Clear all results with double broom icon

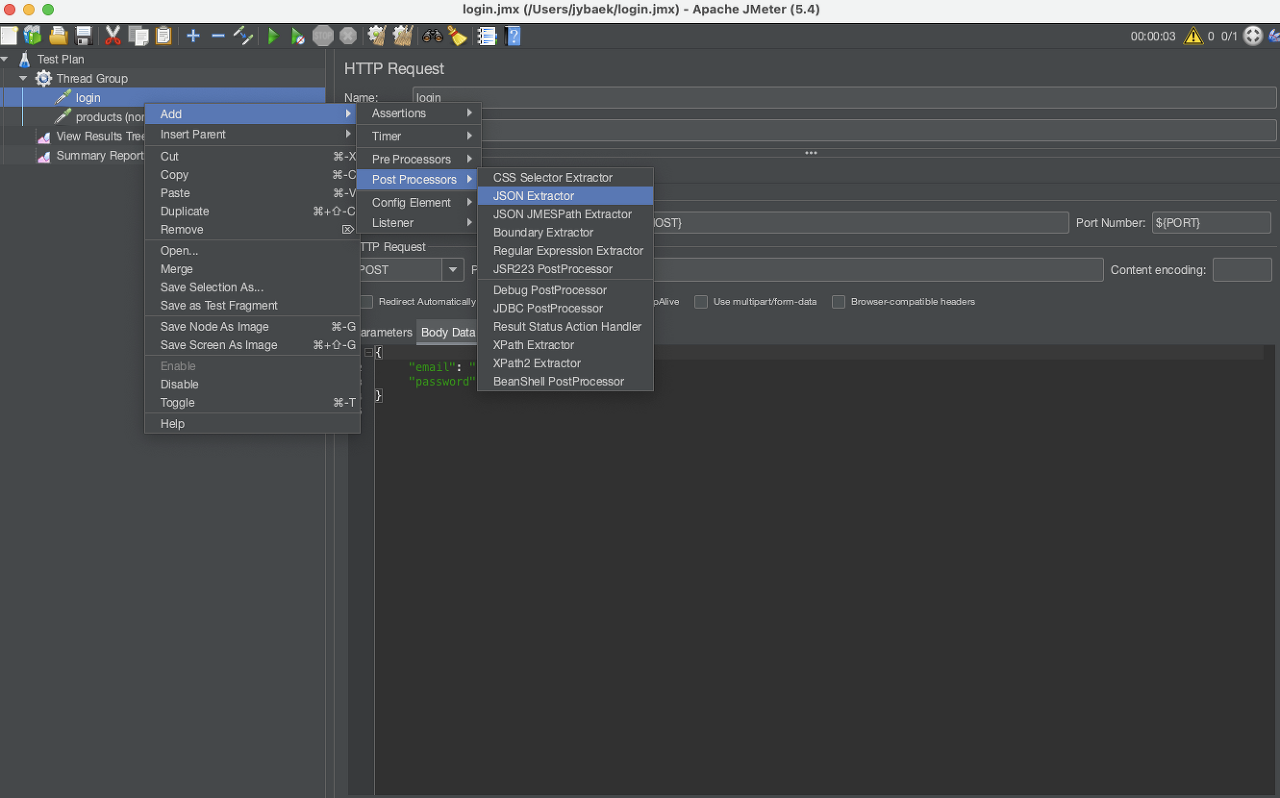[x=402, y=36]
